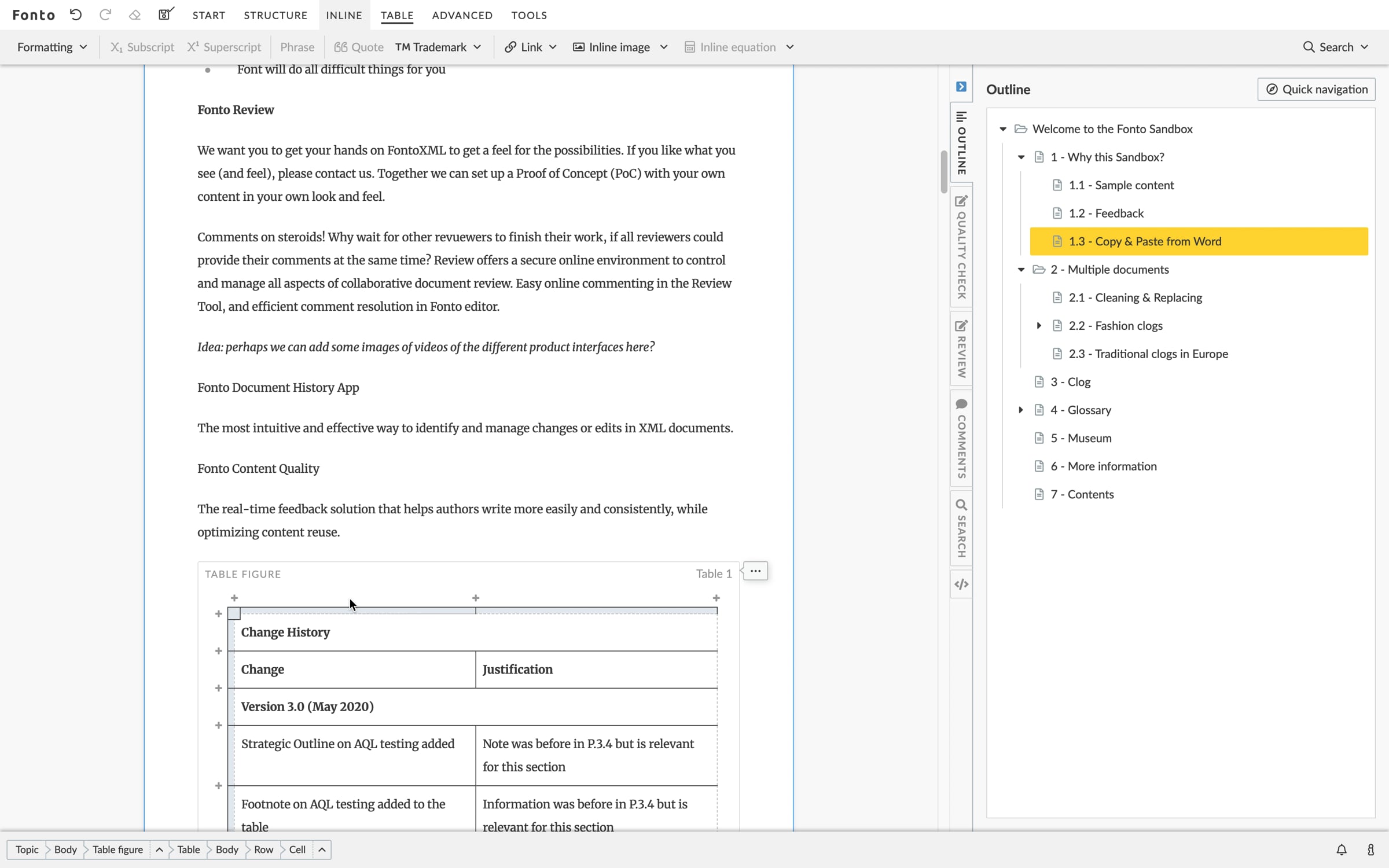Expand the 2.2 - Fashion clogs node
Screen dimensions: 1389x868
1039,326
